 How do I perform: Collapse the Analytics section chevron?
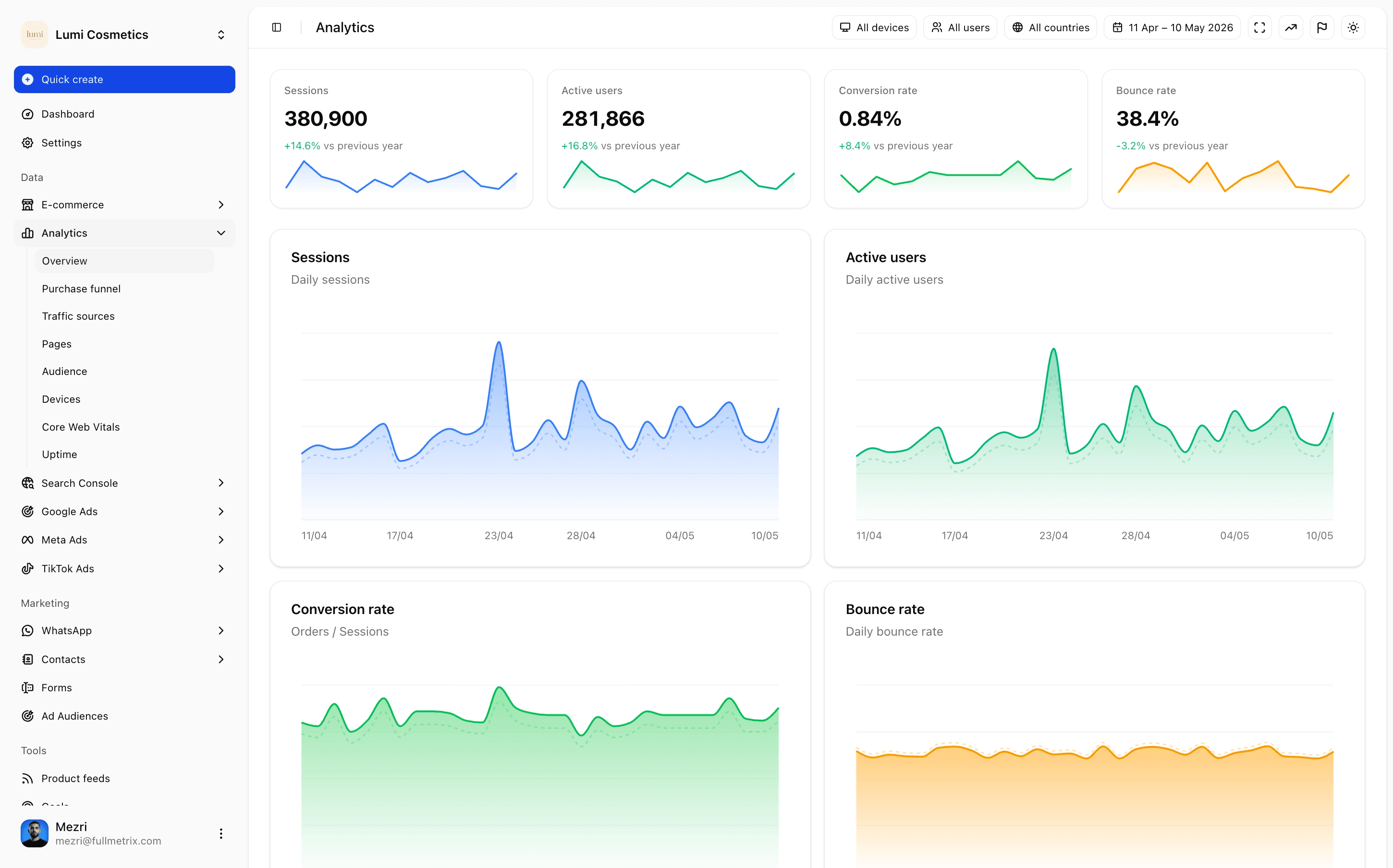(221, 233)
